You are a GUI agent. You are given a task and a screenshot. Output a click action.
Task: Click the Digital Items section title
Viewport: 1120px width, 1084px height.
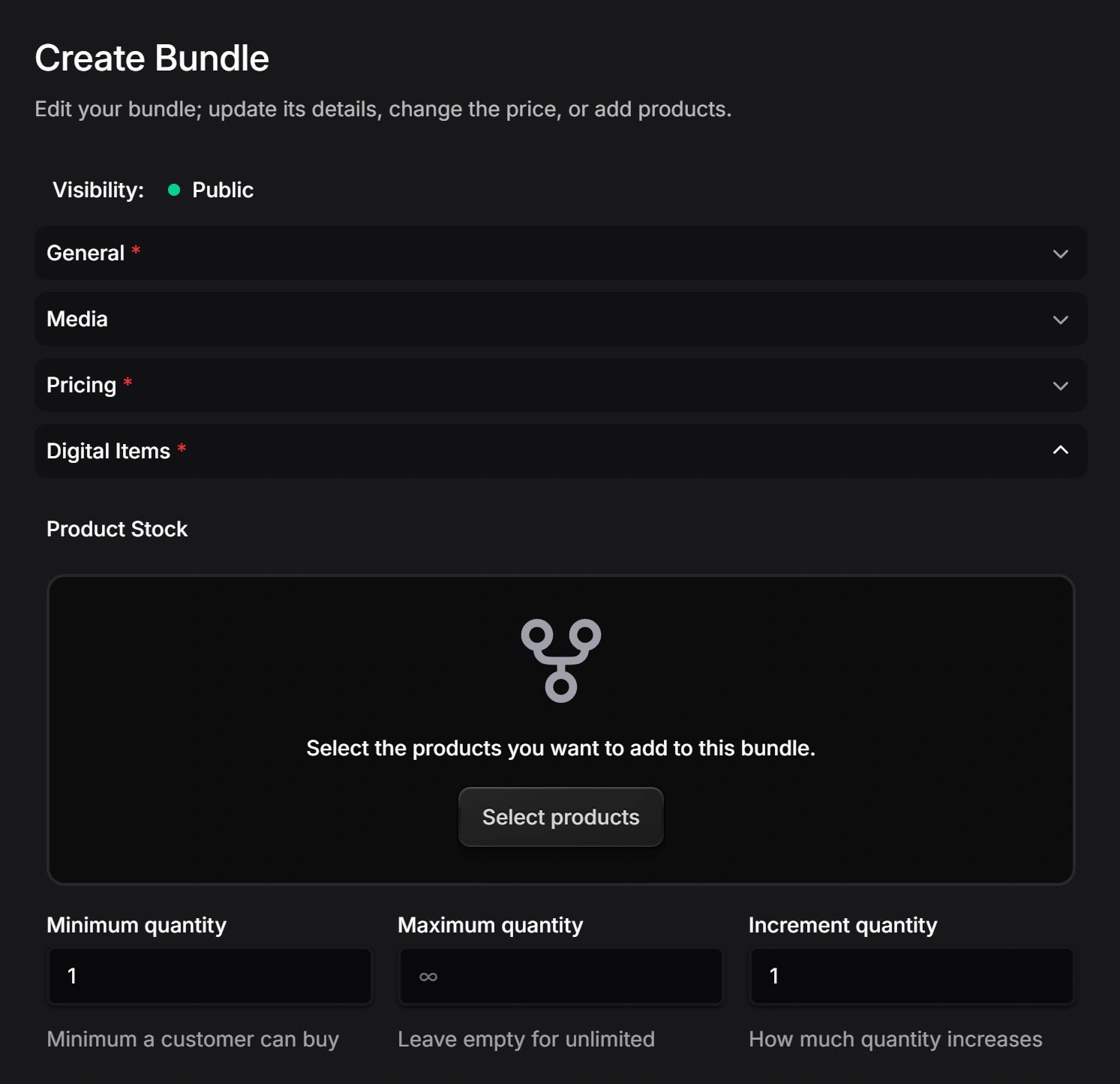click(x=109, y=452)
